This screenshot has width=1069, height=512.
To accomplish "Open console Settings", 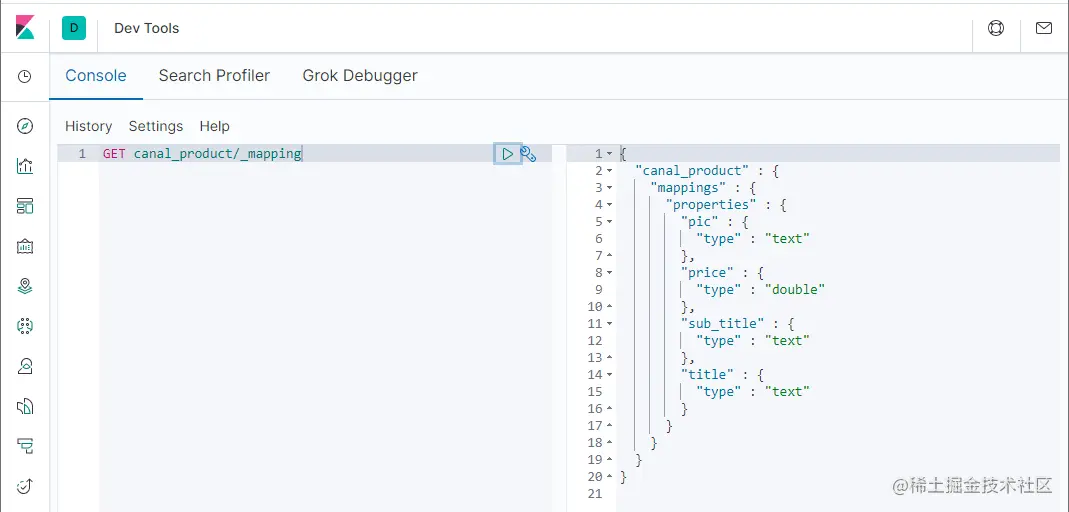I will click(156, 126).
